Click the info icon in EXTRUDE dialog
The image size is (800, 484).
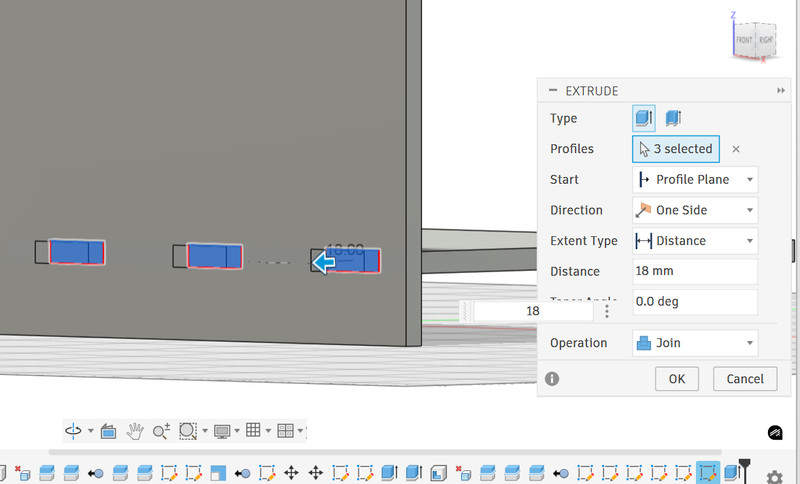pyautogui.click(x=552, y=378)
